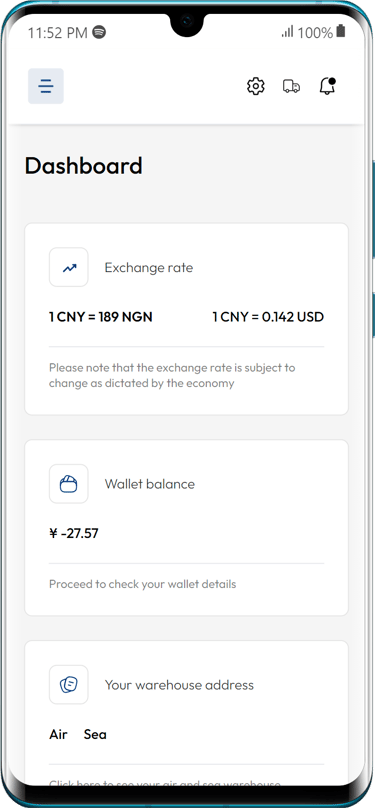This screenshot has width=375, height=808.
Task: Open the Wallet balance card title
Action: click(x=150, y=484)
